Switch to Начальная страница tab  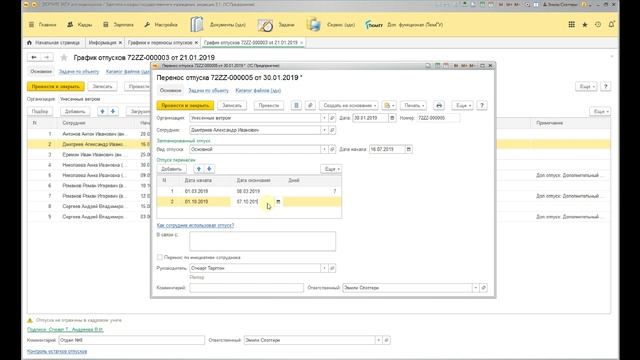[53, 42]
